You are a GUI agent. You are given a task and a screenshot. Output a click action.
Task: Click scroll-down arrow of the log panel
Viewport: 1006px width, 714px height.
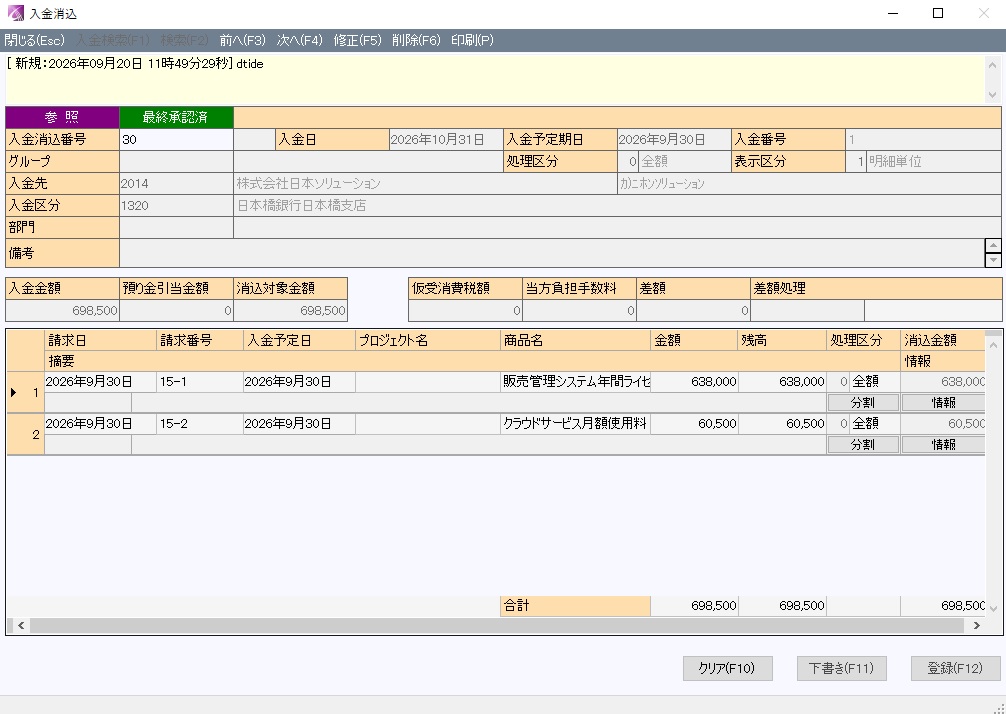(993, 94)
